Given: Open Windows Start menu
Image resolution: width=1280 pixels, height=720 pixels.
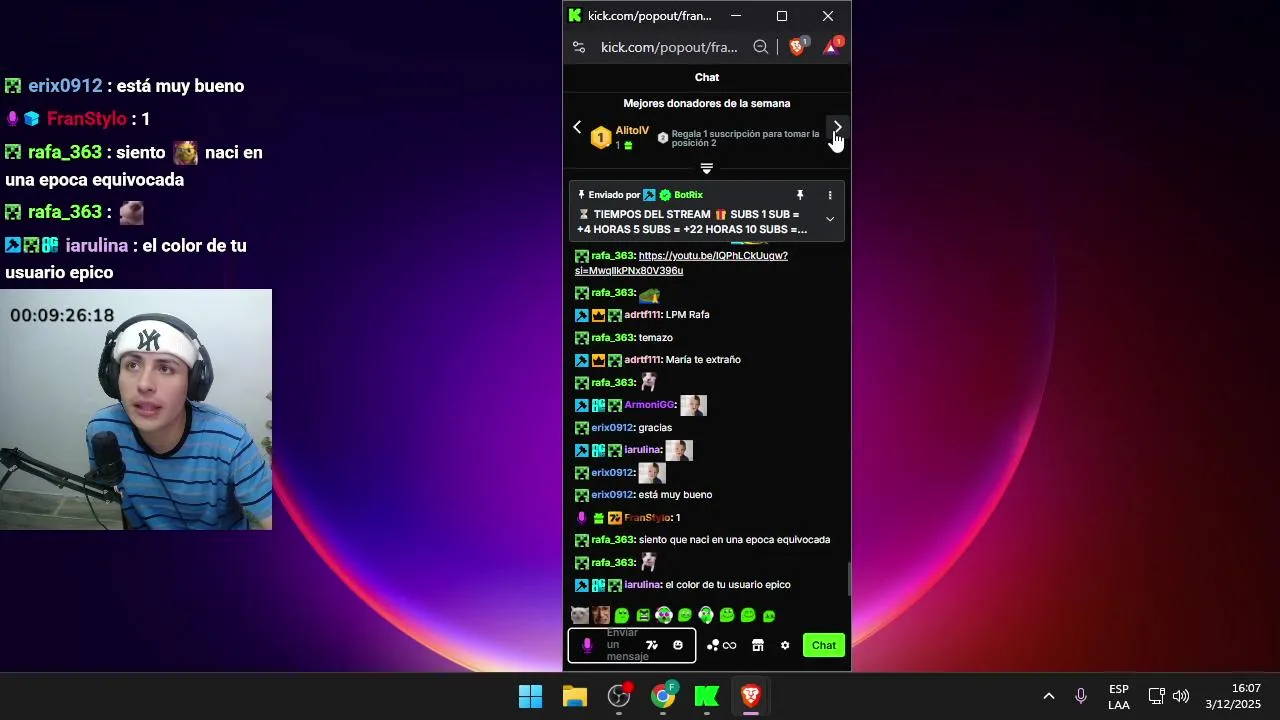Looking at the screenshot, I should 530,696.
